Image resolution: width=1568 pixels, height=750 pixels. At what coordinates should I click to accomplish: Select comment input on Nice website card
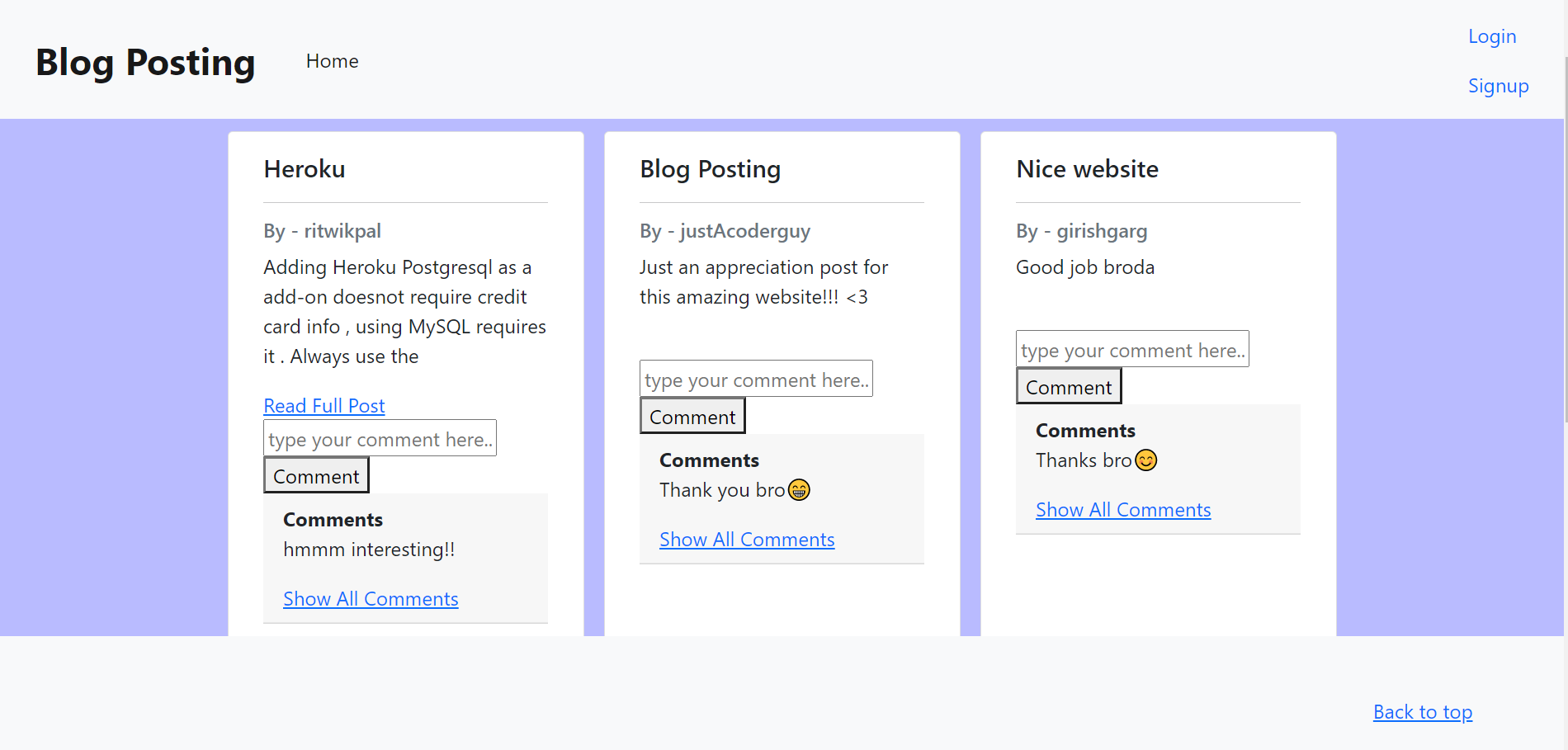tap(1132, 349)
